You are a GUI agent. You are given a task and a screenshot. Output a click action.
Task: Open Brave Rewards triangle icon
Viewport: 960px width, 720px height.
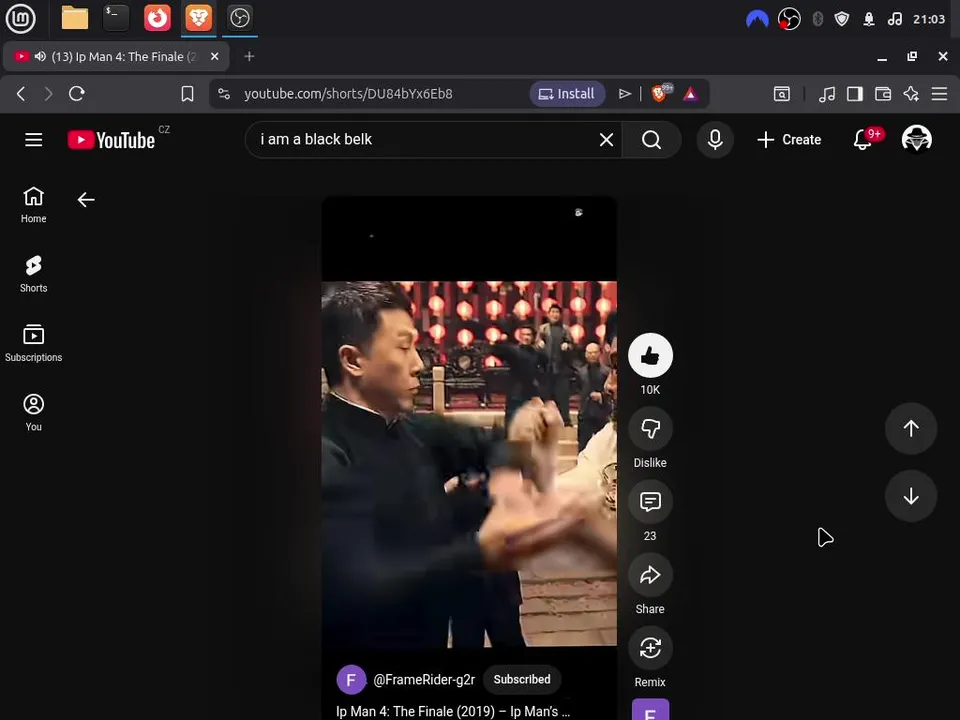[690, 94]
